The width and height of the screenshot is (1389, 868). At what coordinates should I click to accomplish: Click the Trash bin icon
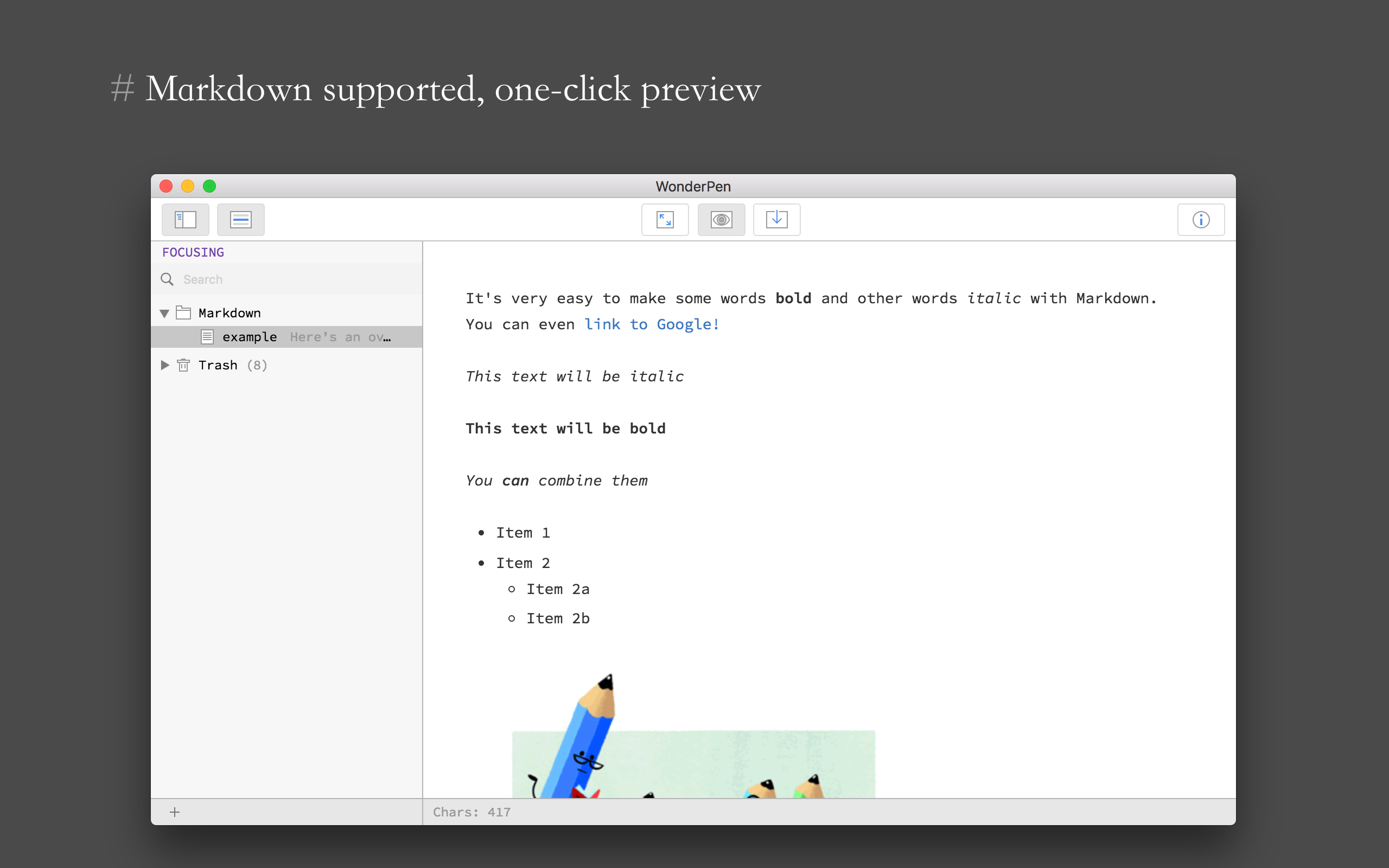[183, 365]
